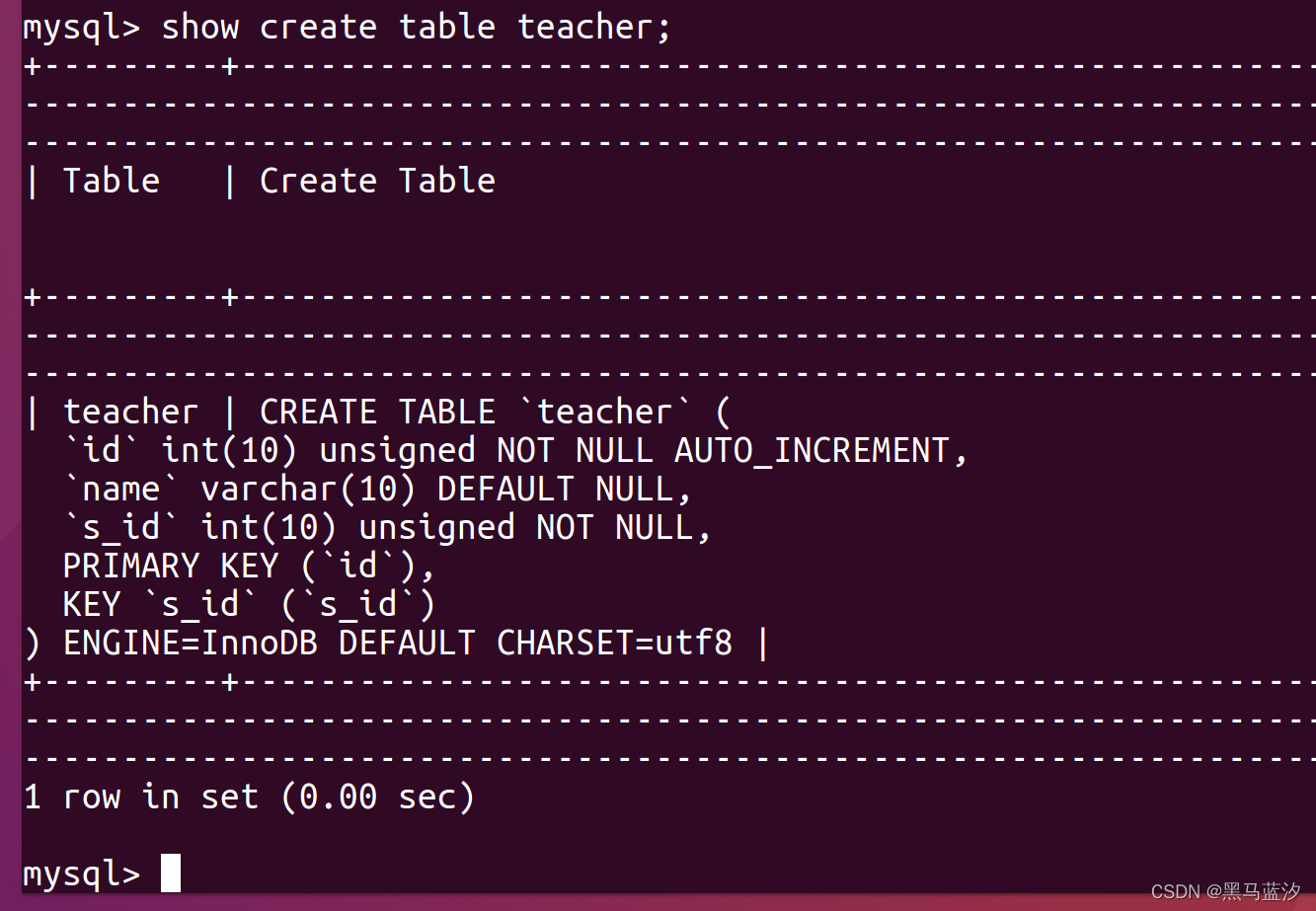Click AUTO_INCREMENT in the id column definition
This screenshot has width=1316, height=911.
click(812, 451)
